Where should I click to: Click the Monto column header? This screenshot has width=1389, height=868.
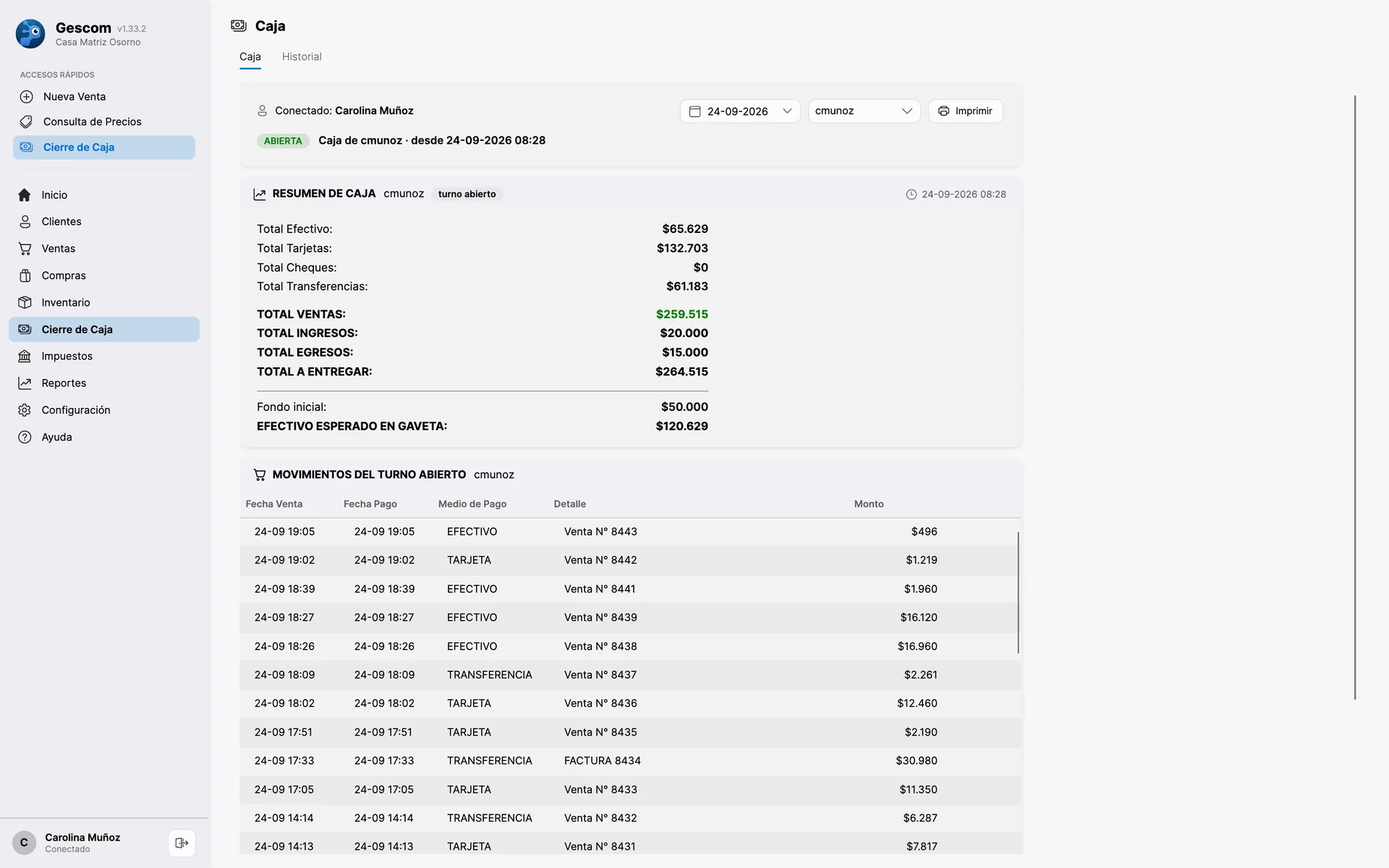[x=868, y=504]
